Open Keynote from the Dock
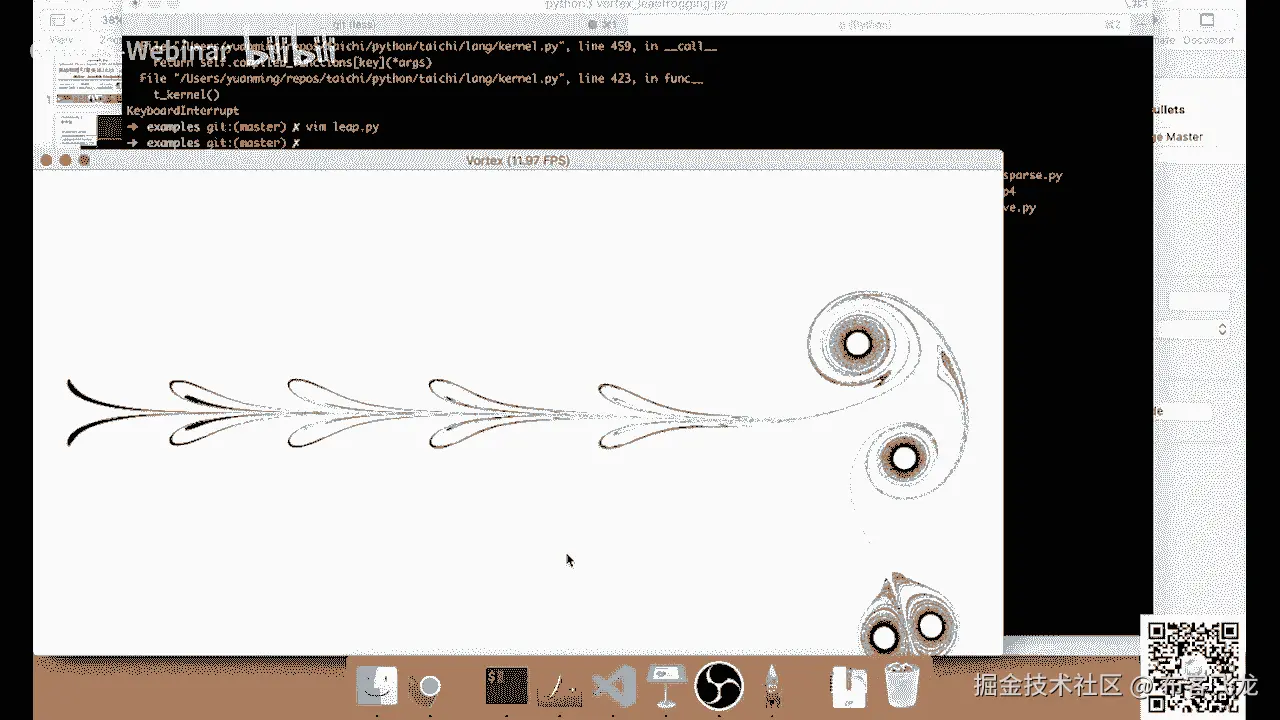 coord(664,686)
